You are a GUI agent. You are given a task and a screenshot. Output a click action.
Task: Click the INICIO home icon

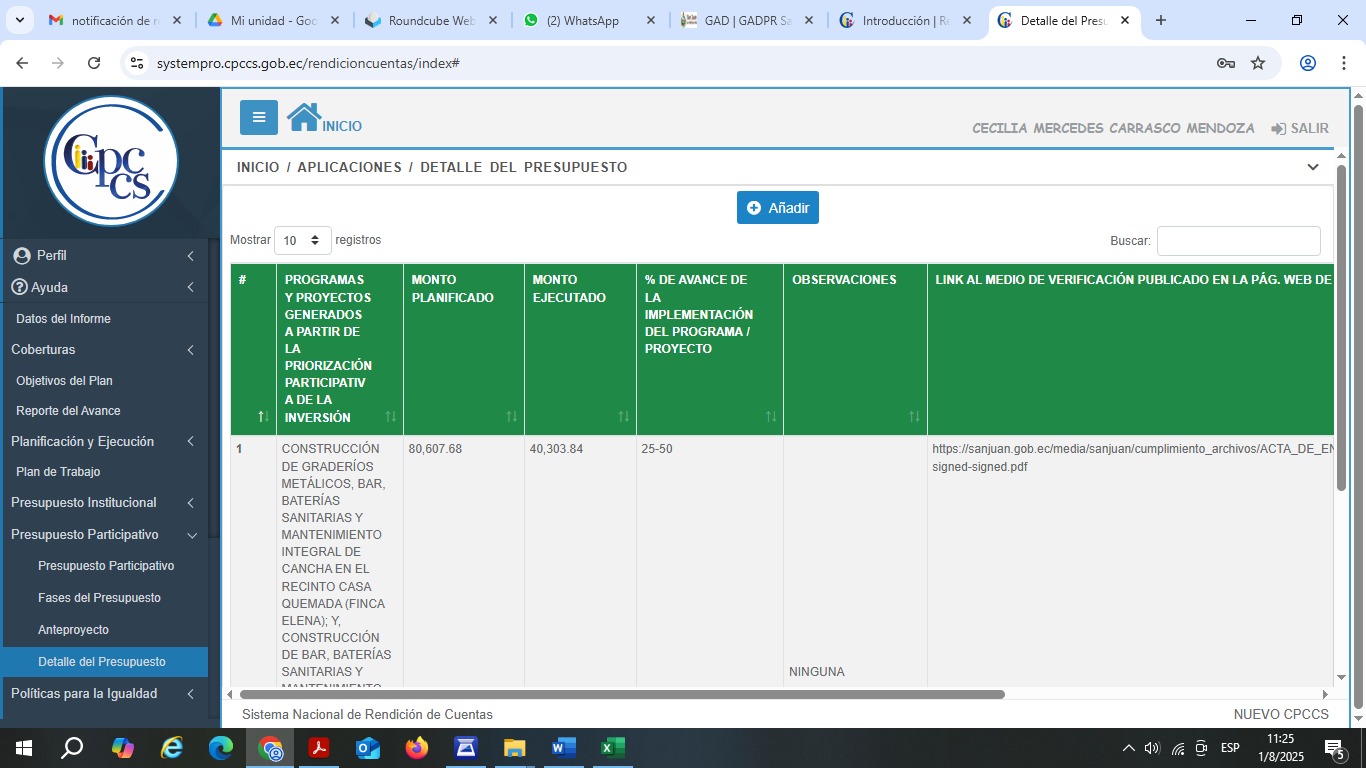(304, 118)
